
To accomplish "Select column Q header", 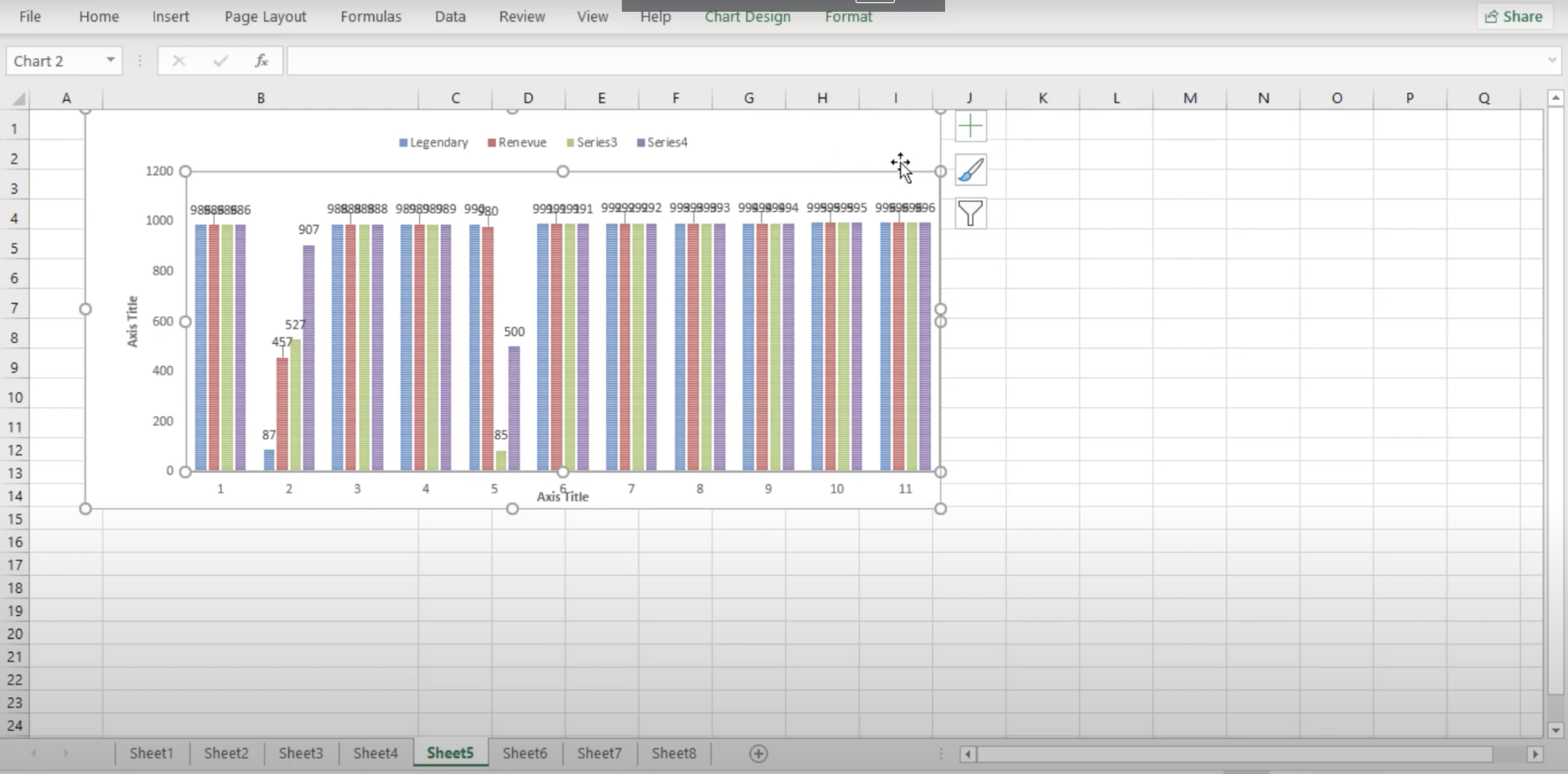I will pos(1483,98).
